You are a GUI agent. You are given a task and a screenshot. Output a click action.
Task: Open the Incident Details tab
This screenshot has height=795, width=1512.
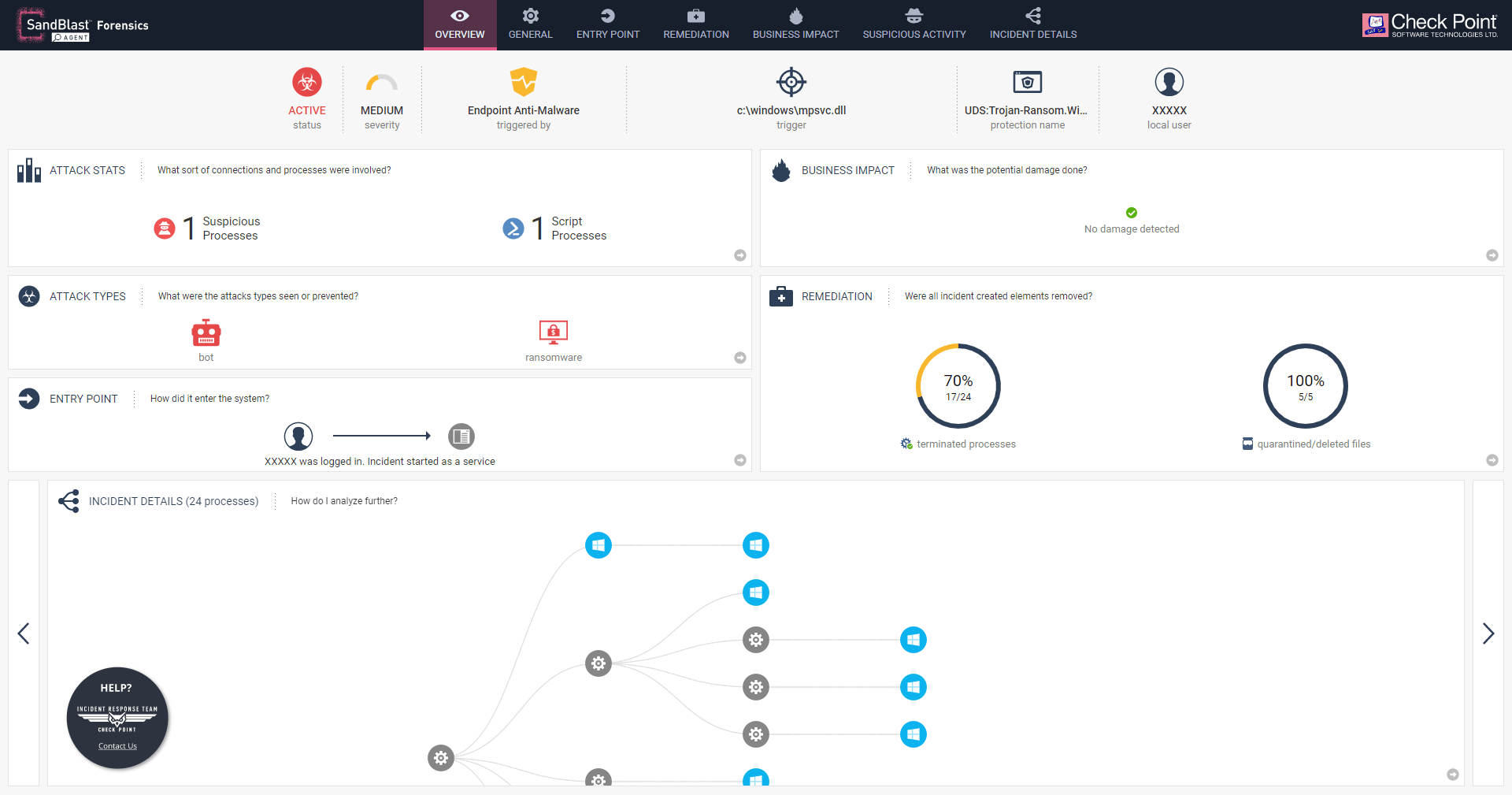coord(1033,24)
